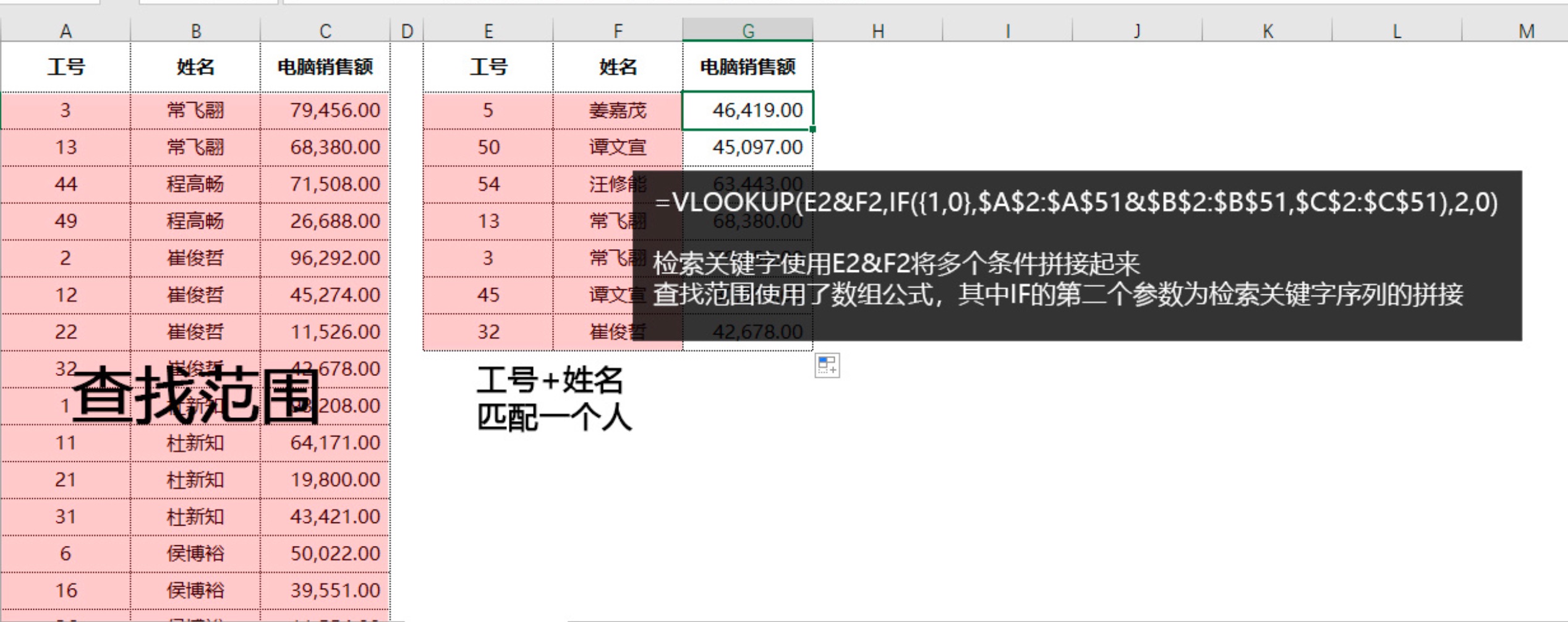Select sales value 43,421.00

[x=325, y=516]
